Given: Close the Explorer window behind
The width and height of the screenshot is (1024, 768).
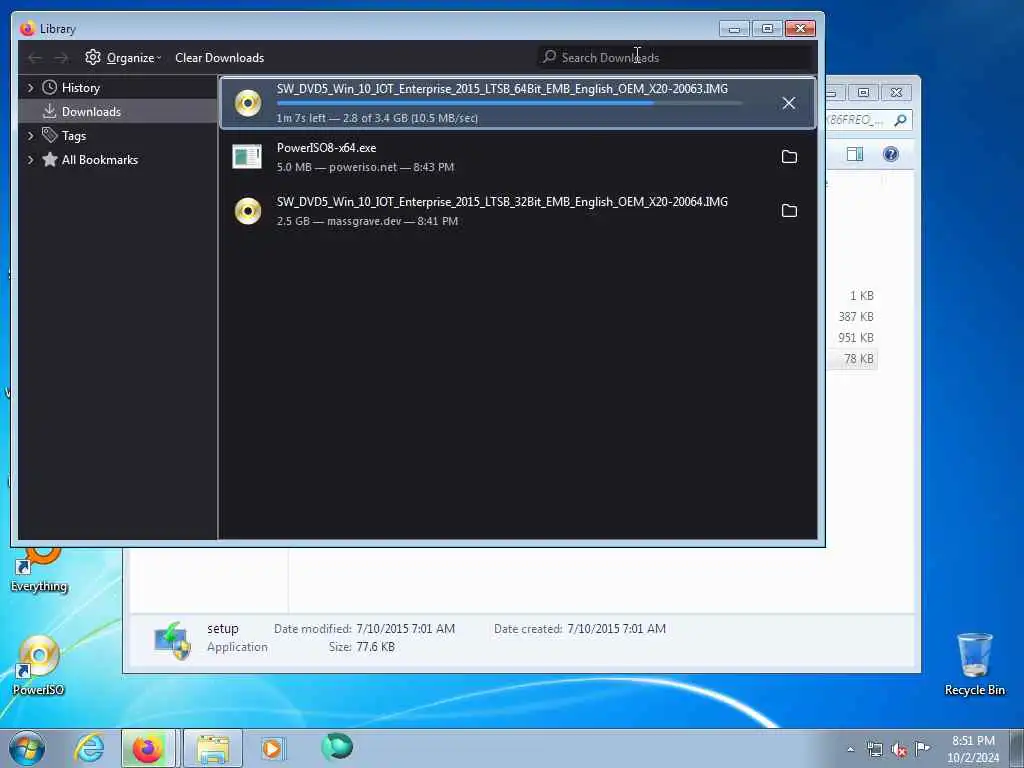Looking at the screenshot, I should point(896,93).
